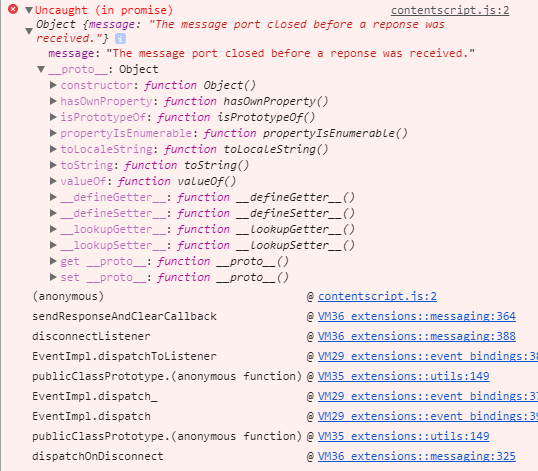The image size is (538, 471).
Task: Open VM36 extensions::messaging:364 link
Action: coord(417,316)
